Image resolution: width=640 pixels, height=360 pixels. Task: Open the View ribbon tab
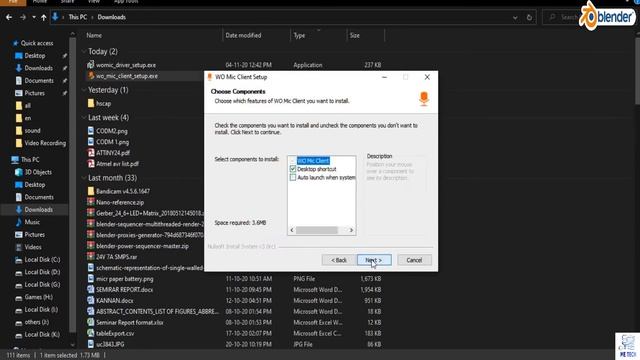[94, 2]
